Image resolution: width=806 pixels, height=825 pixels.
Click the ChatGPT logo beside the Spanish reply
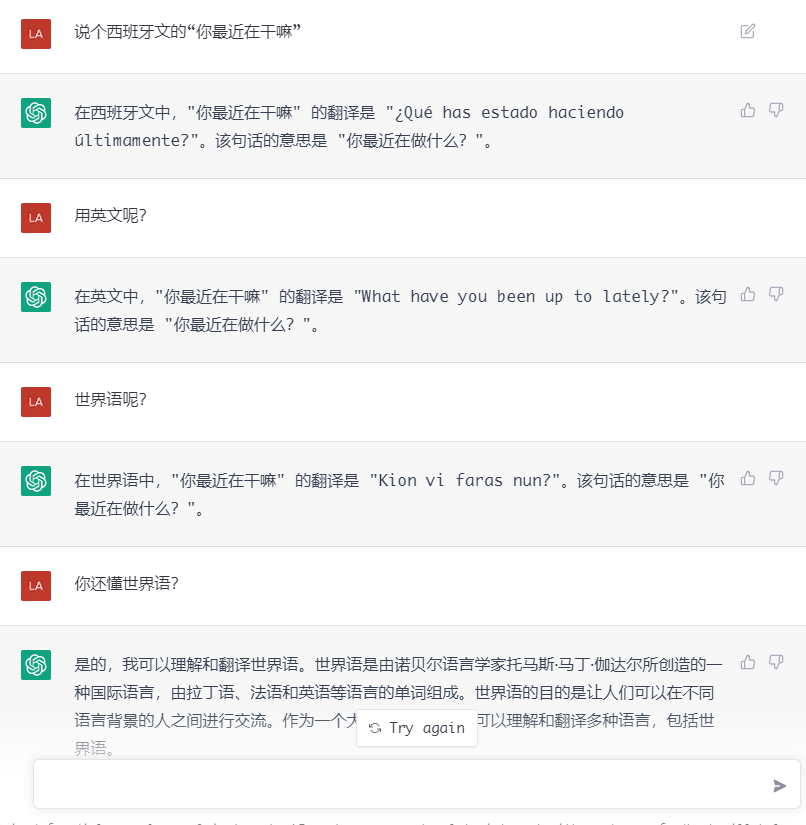(36, 113)
